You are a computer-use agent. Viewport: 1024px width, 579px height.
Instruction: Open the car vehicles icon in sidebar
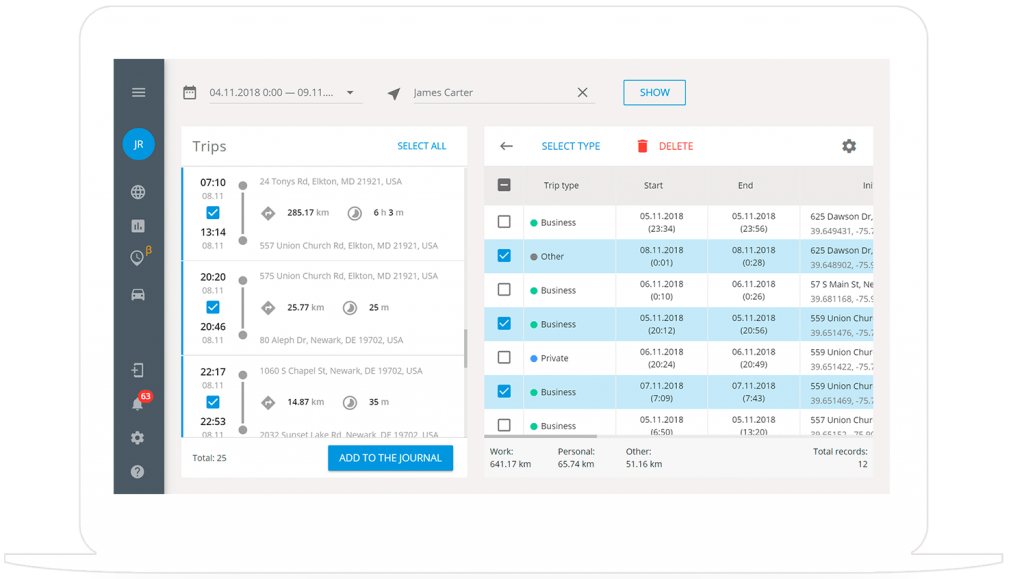tap(138, 294)
